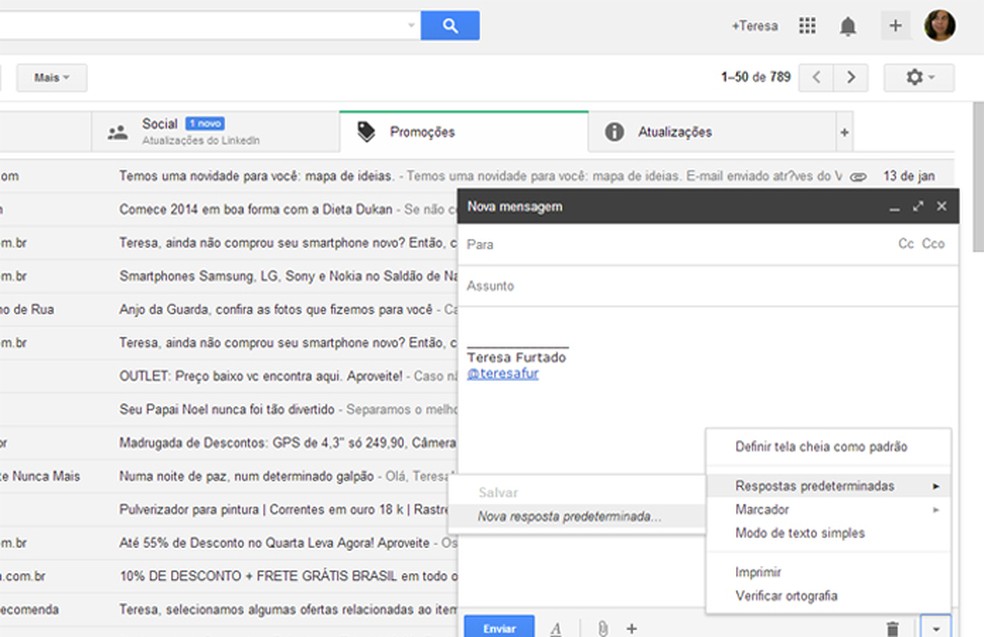Open the @teresafur signature link
The width and height of the screenshot is (984, 637).
[x=503, y=373]
